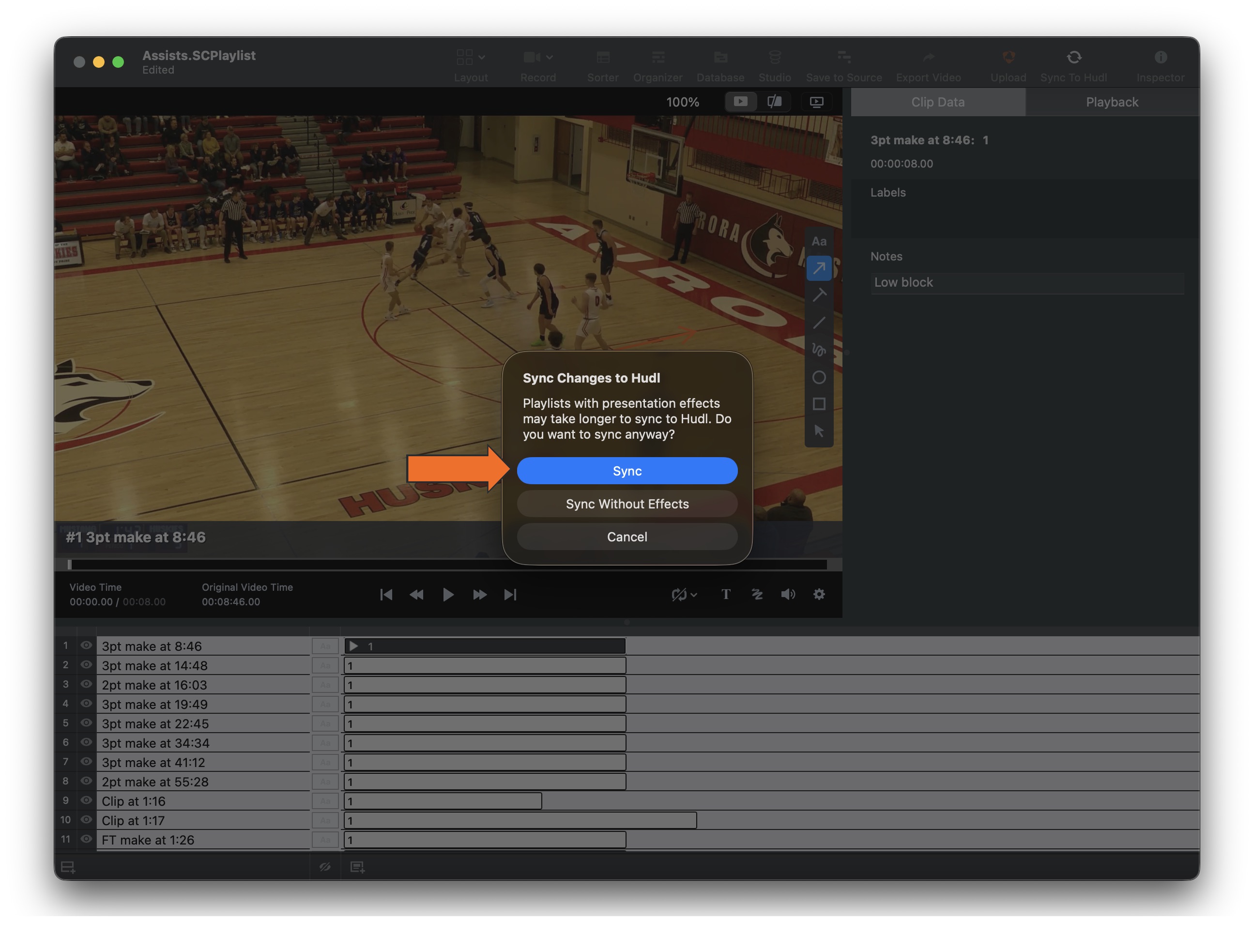Toggle visibility eye for 3pt make at 22:45
The height and width of the screenshot is (952, 1254).
tap(86, 723)
